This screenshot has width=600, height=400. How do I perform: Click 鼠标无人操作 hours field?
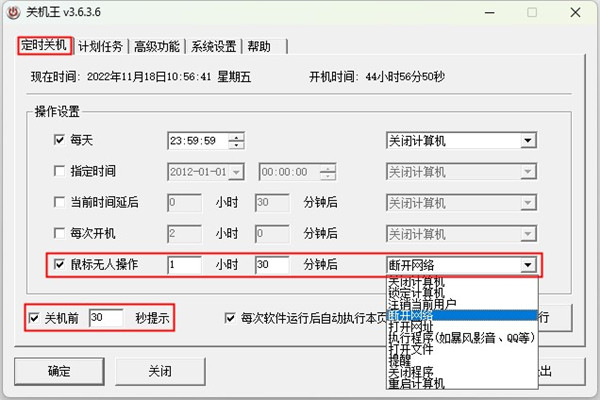(184, 264)
